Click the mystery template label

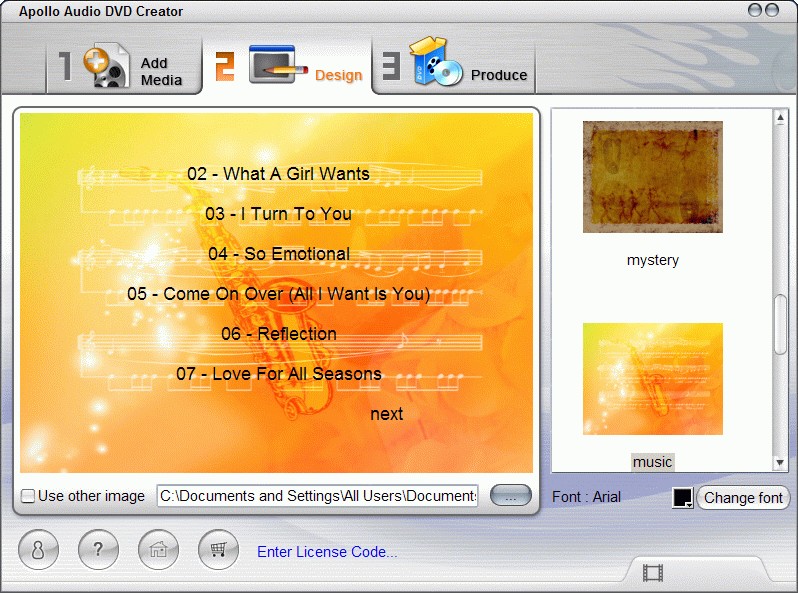(x=653, y=260)
